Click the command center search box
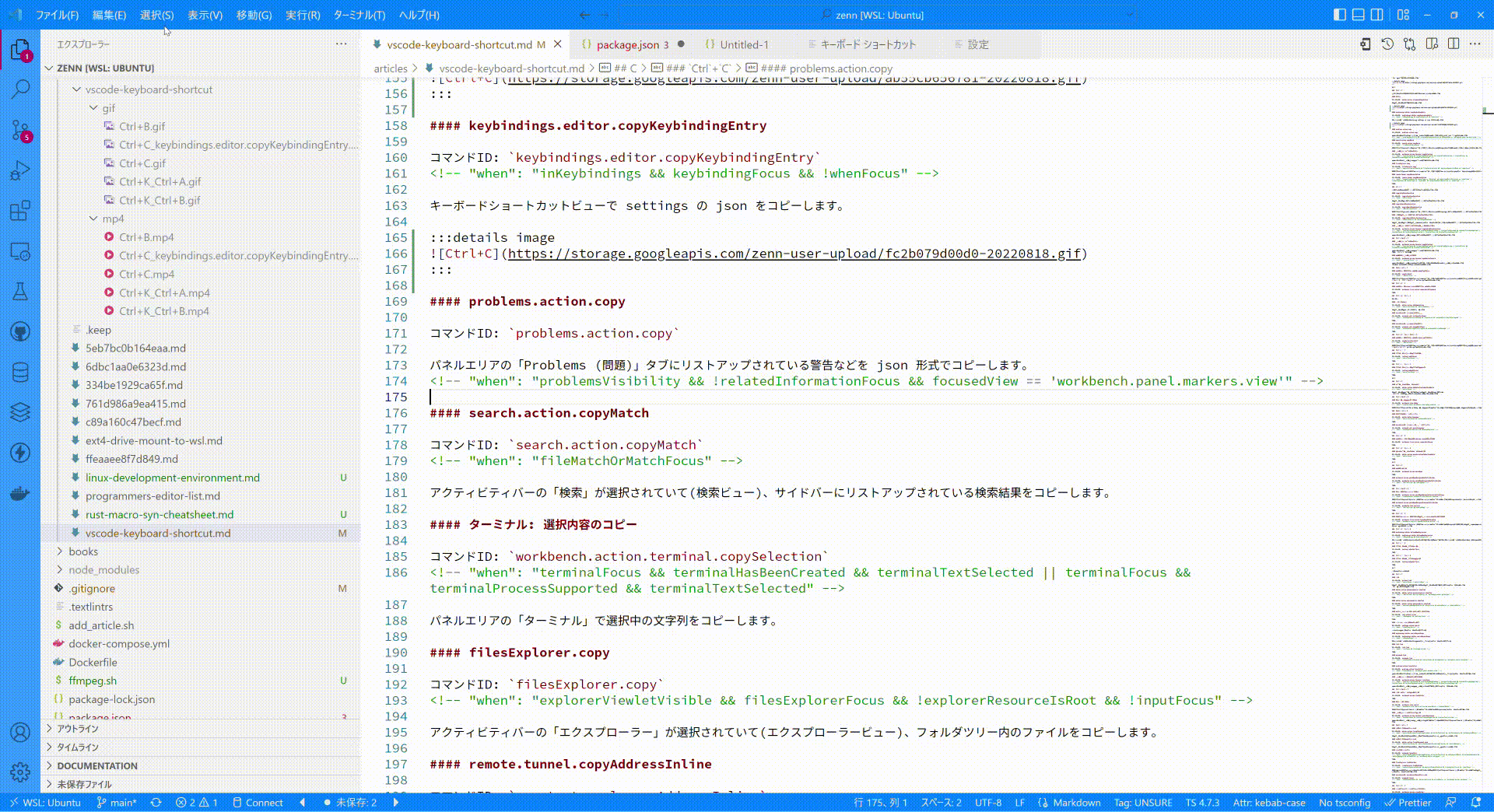Screen dimensions: 1494x812 click(x=879, y=15)
